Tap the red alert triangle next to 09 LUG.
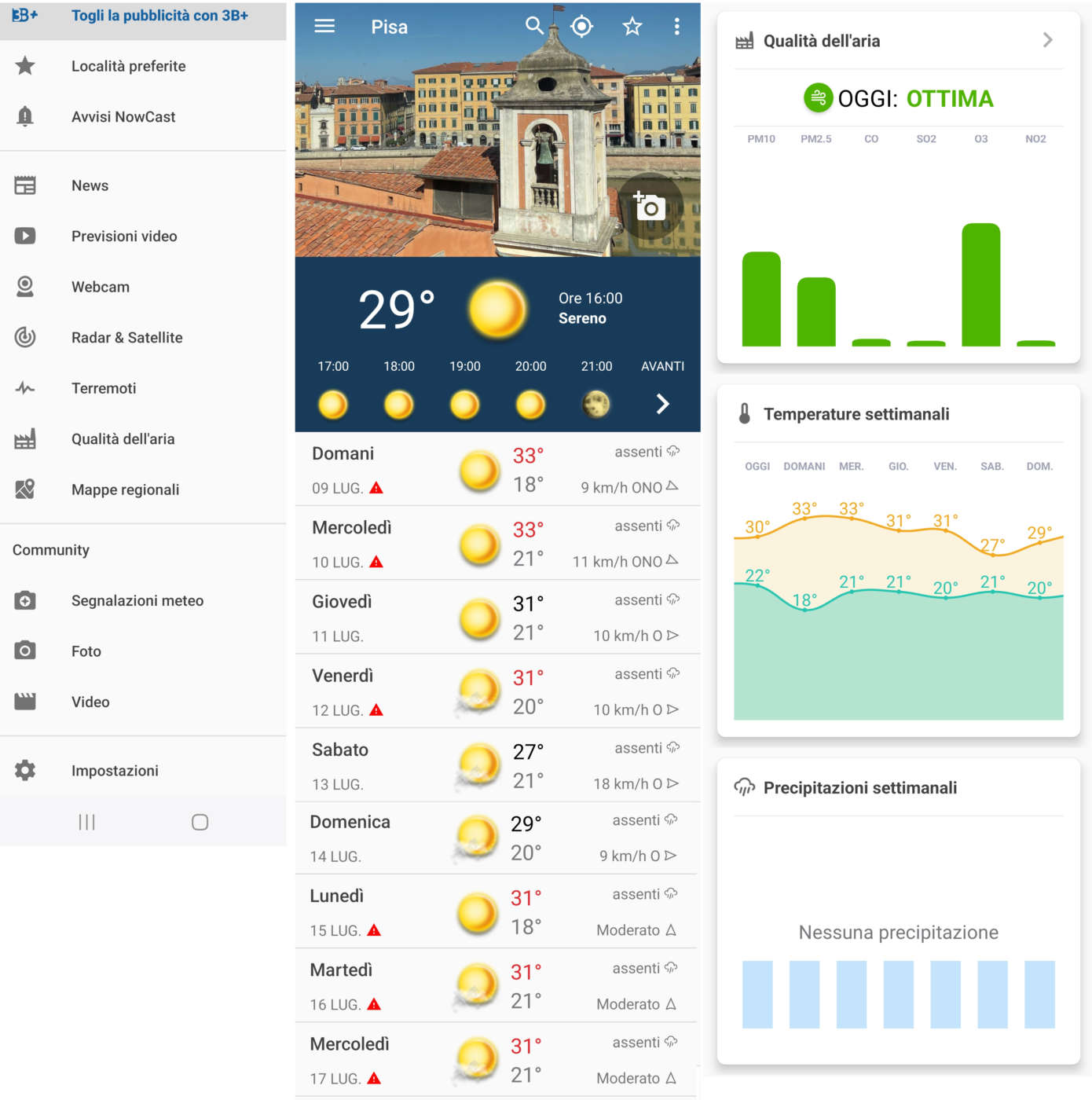The height and width of the screenshot is (1100, 1092). [x=376, y=487]
